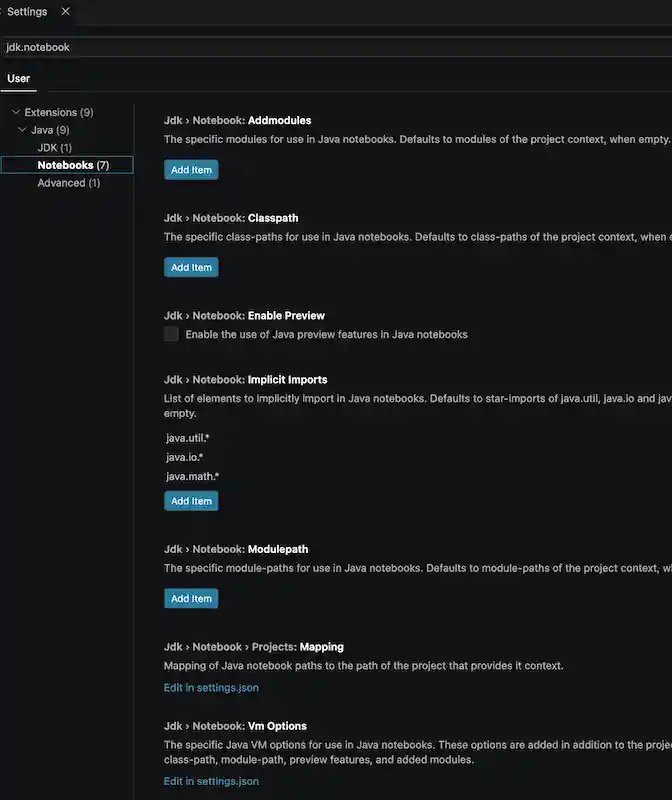Edit Vm Options in settings.json

pyautogui.click(x=210, y=780)
